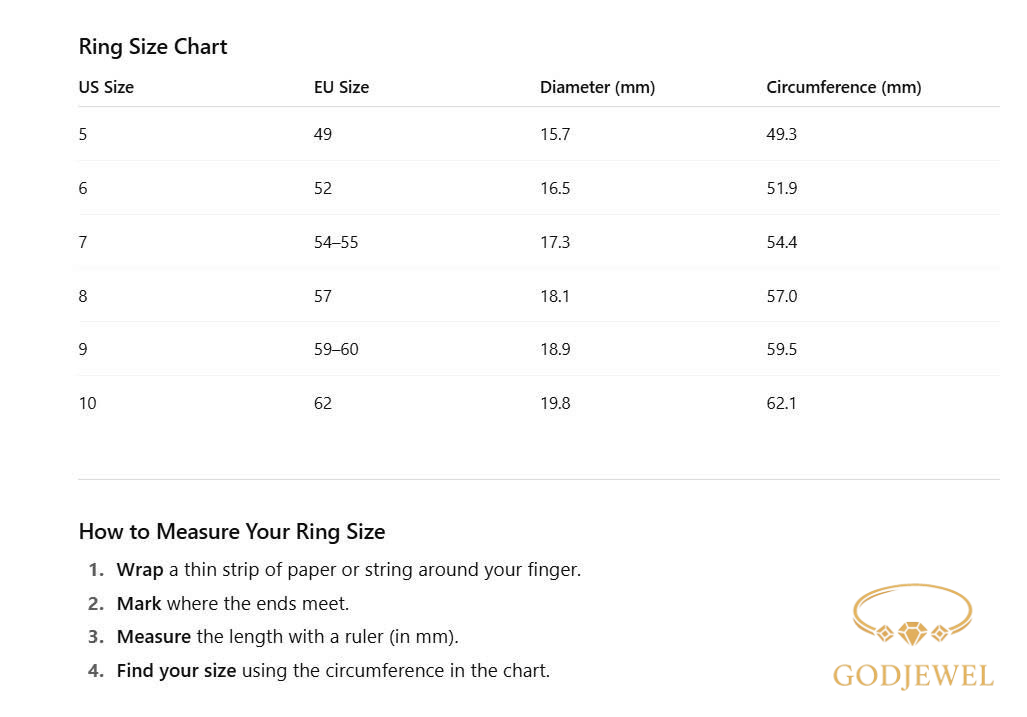Click the bold Measure step word
Viewport: 1027px width, 717px height.
click(x=153, y=637)
